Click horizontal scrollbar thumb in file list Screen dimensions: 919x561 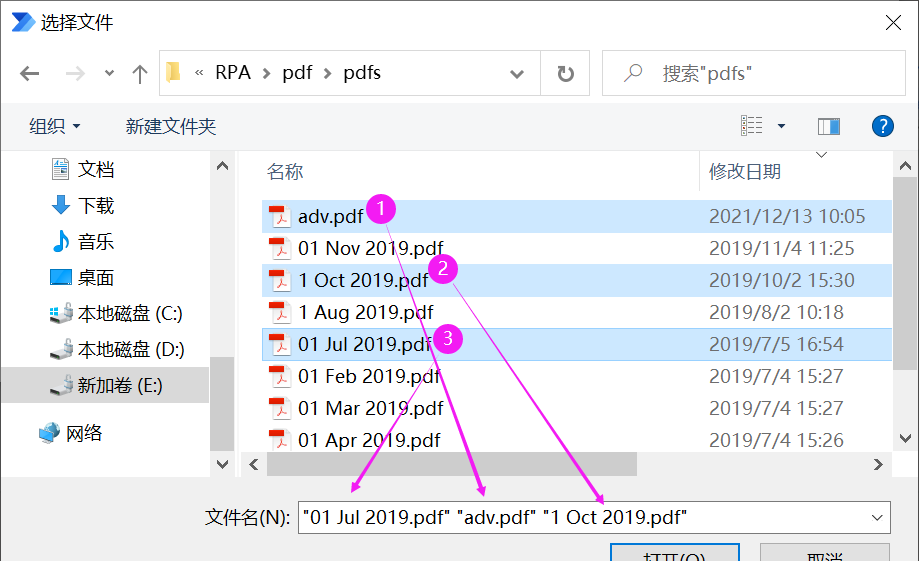tap(452, 464)
